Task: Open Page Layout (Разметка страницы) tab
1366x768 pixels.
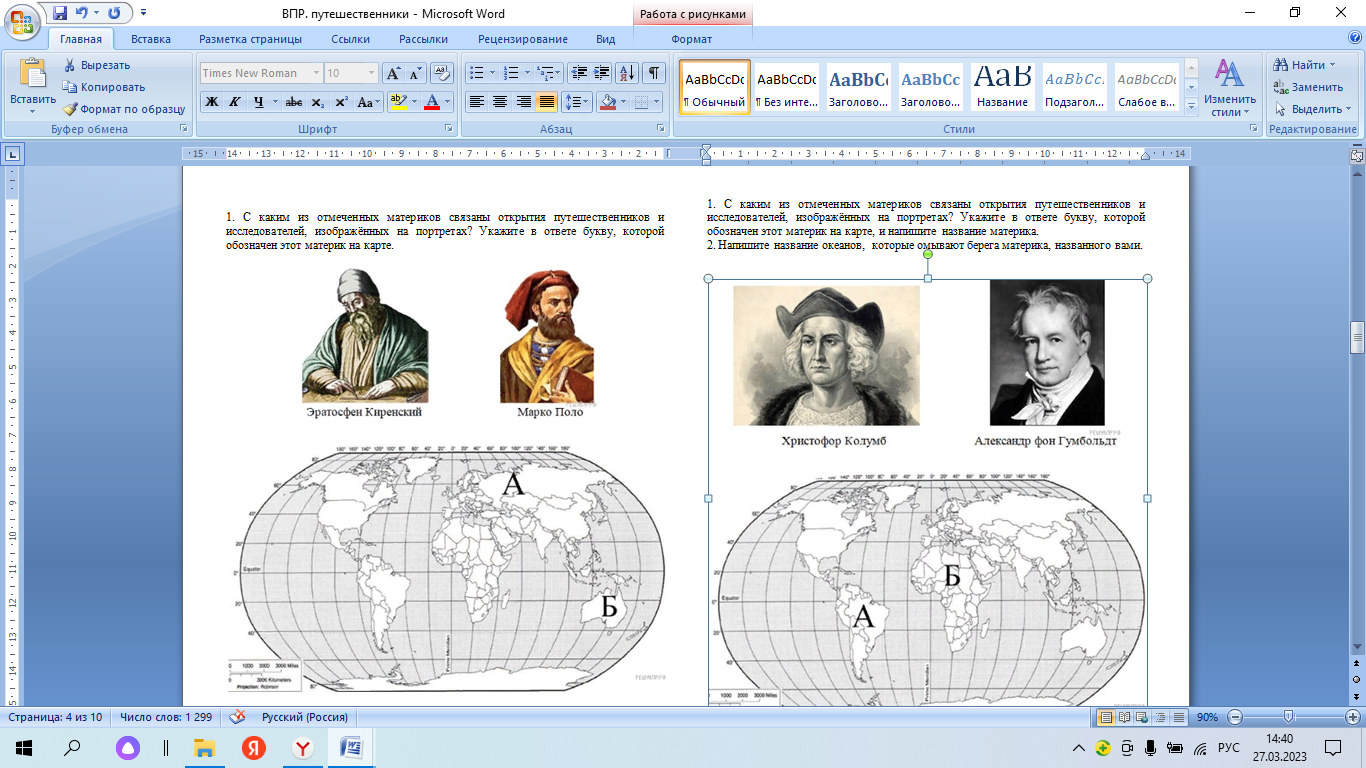Action: point(250,39)
